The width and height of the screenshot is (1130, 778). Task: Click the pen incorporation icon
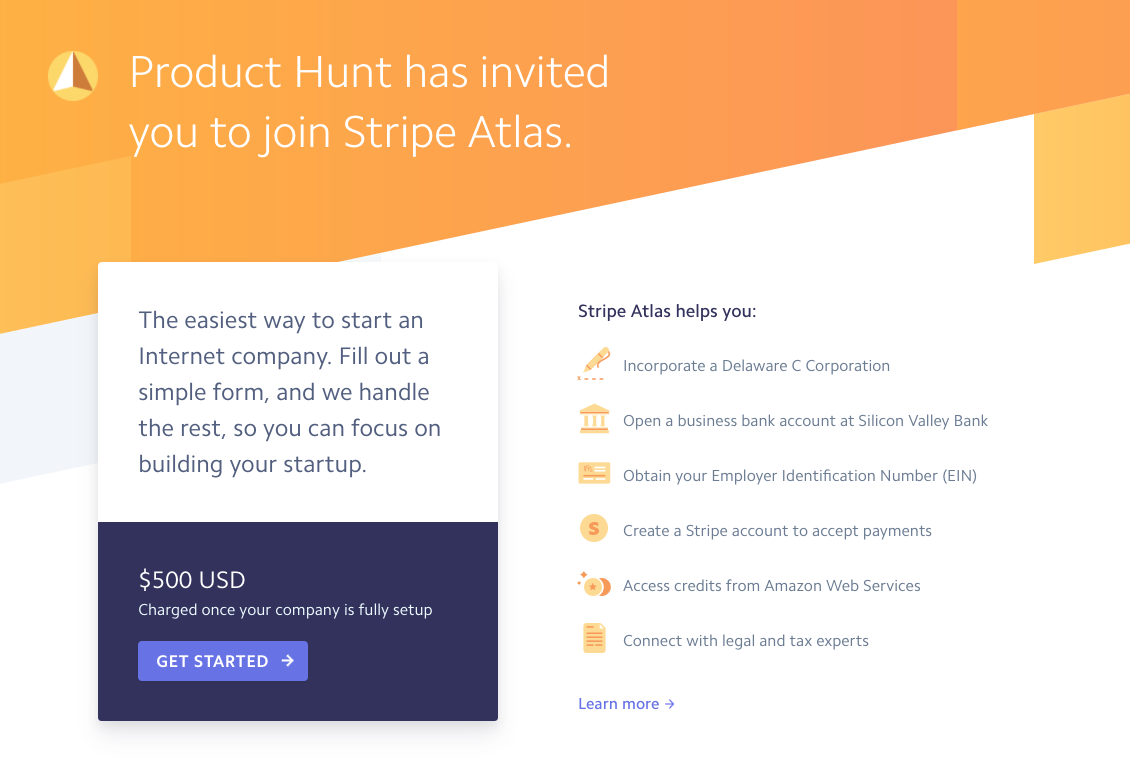tap(594, 364)
